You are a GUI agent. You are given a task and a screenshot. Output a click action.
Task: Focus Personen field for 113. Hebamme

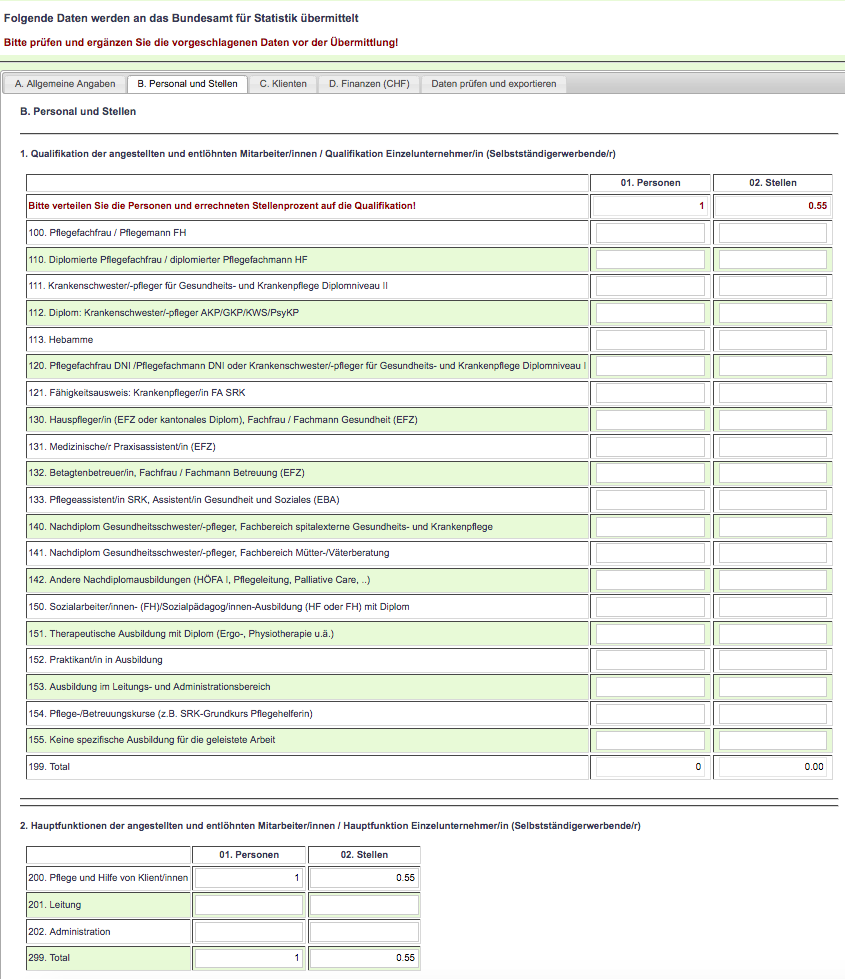coord(650,340)
